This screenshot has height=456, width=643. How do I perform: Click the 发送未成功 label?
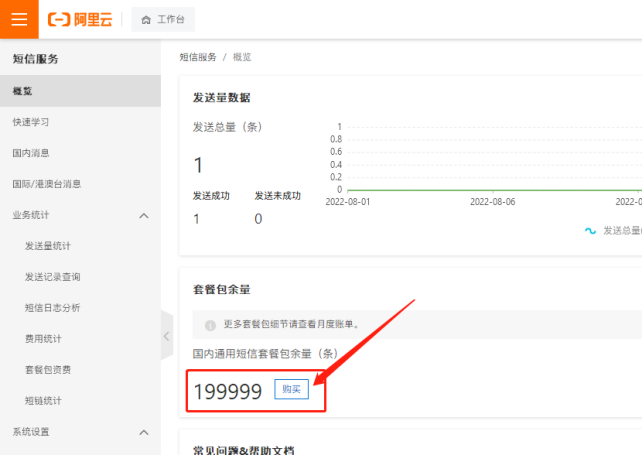point(278,196)
